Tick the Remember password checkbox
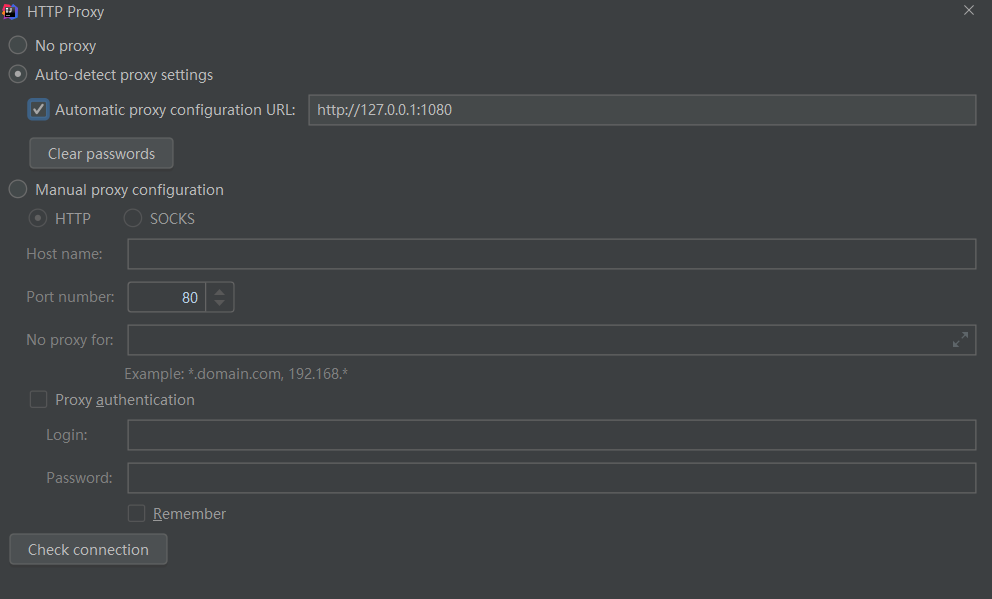992x599 pixels. tap(137, 513)
